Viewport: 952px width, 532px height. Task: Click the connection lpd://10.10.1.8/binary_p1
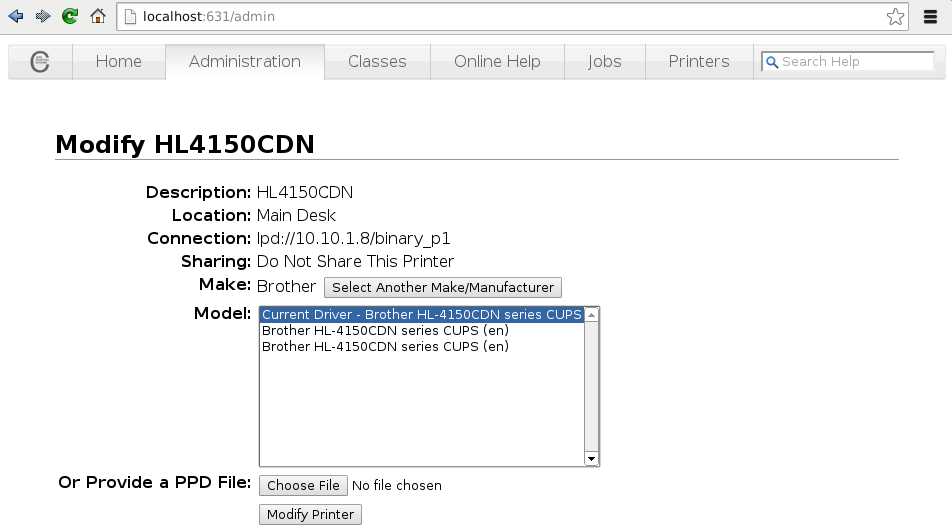(353, 239)
